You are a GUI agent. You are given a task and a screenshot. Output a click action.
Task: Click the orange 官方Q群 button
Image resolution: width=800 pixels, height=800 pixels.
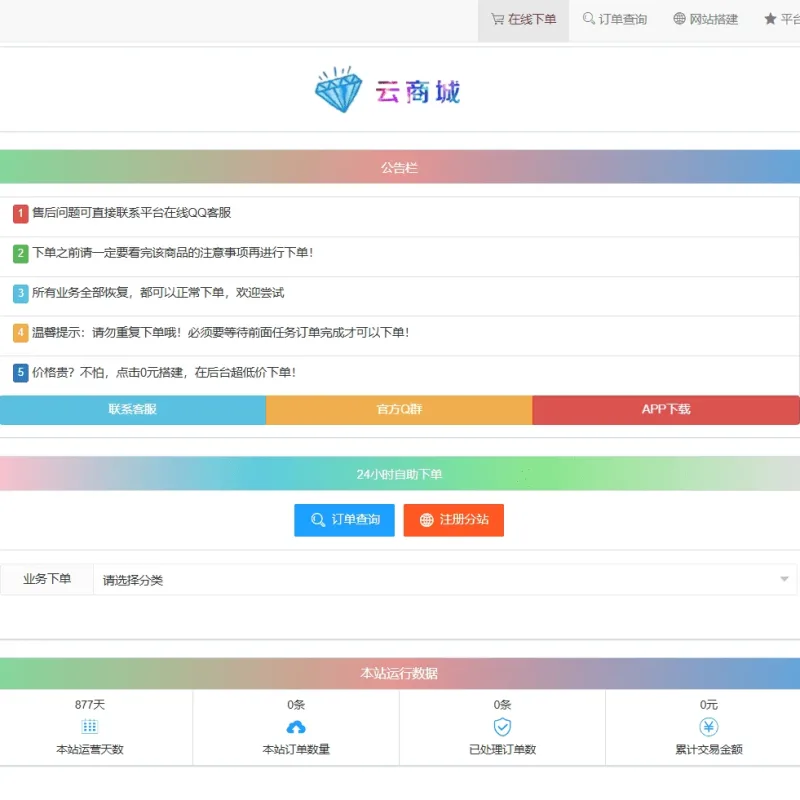click(399, 410)
